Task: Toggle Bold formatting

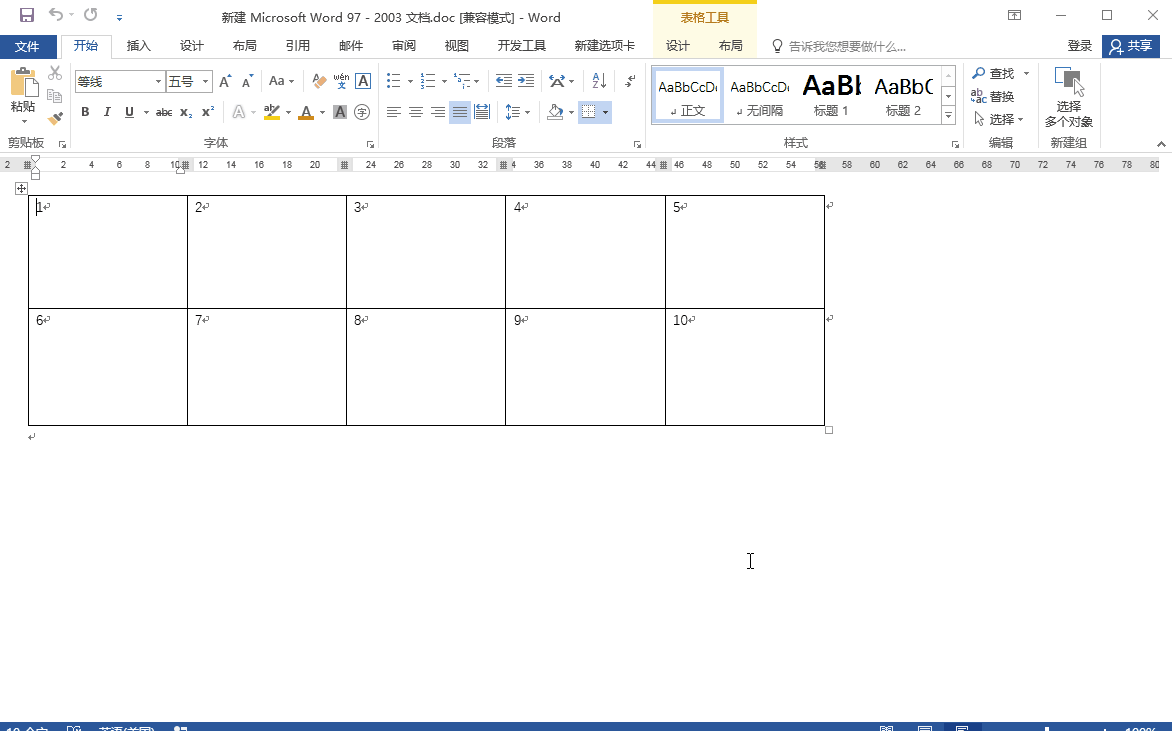Action: coord(85,112)
